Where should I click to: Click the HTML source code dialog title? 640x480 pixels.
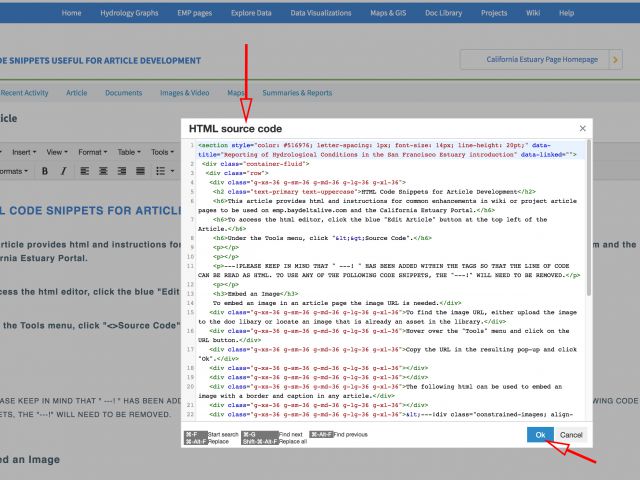[236, 129]
